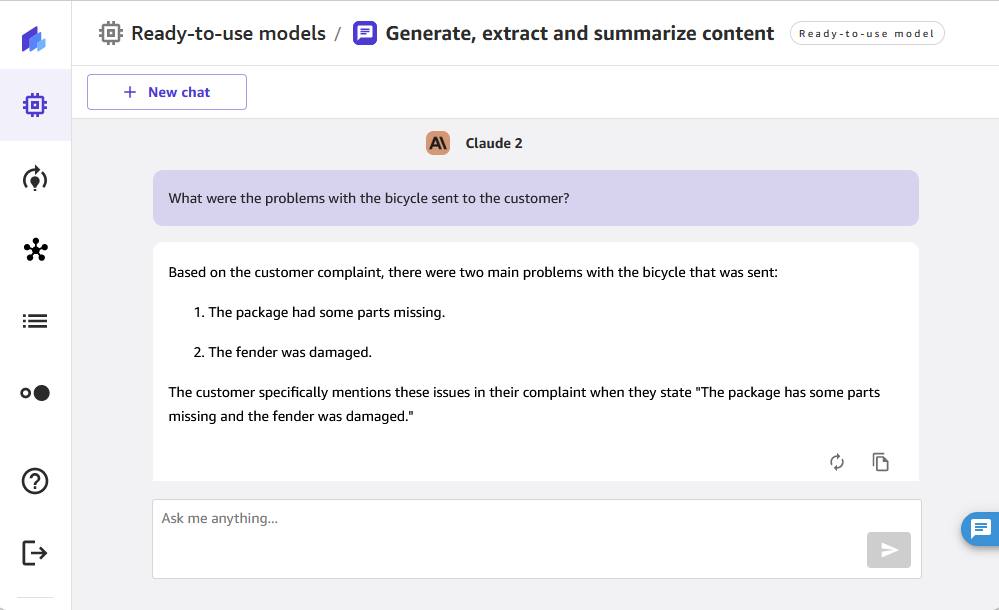Click the send message arrow button
The image size is (999, 610).
(x=888, y=550)
